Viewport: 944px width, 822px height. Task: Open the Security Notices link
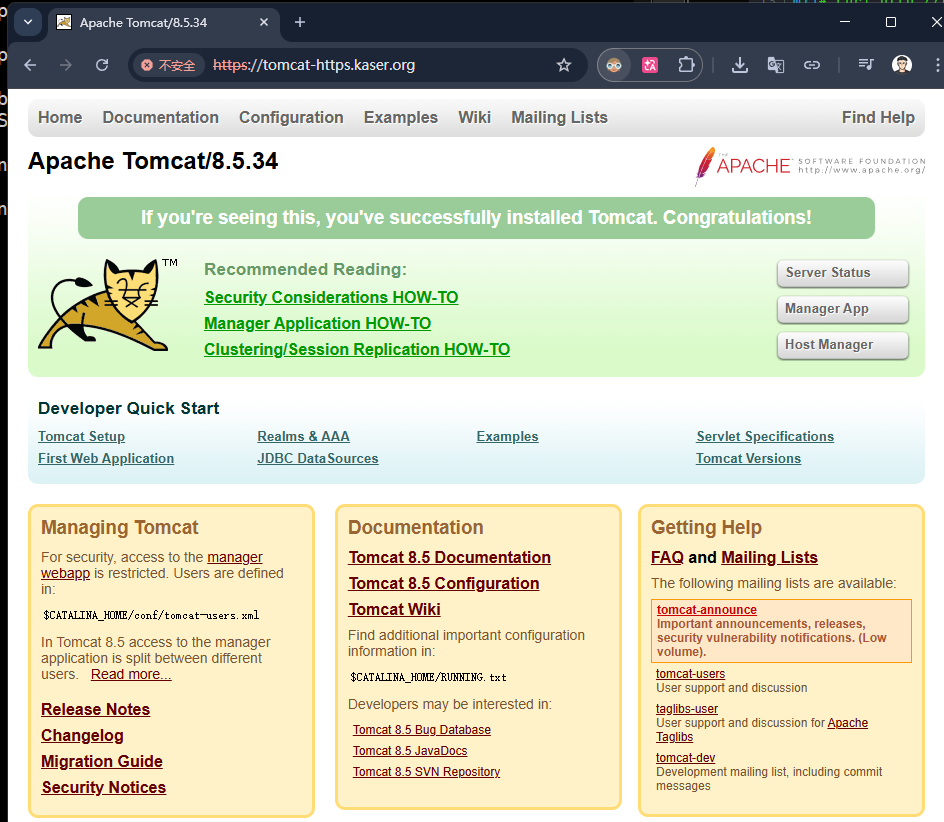coord(104,787)
